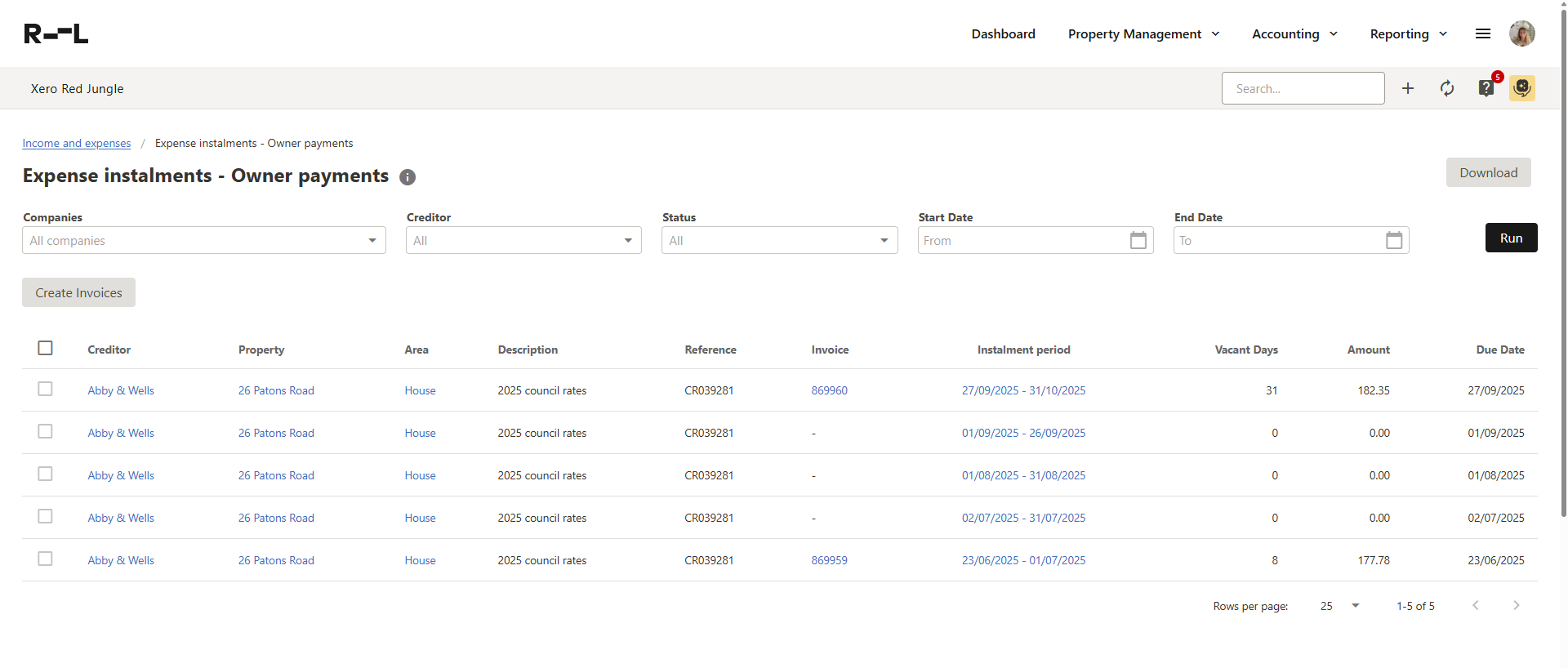Viewport: 1568px width, 668px height.
Task: Click the plus icon to add new
Action: tap(1407, 88)
